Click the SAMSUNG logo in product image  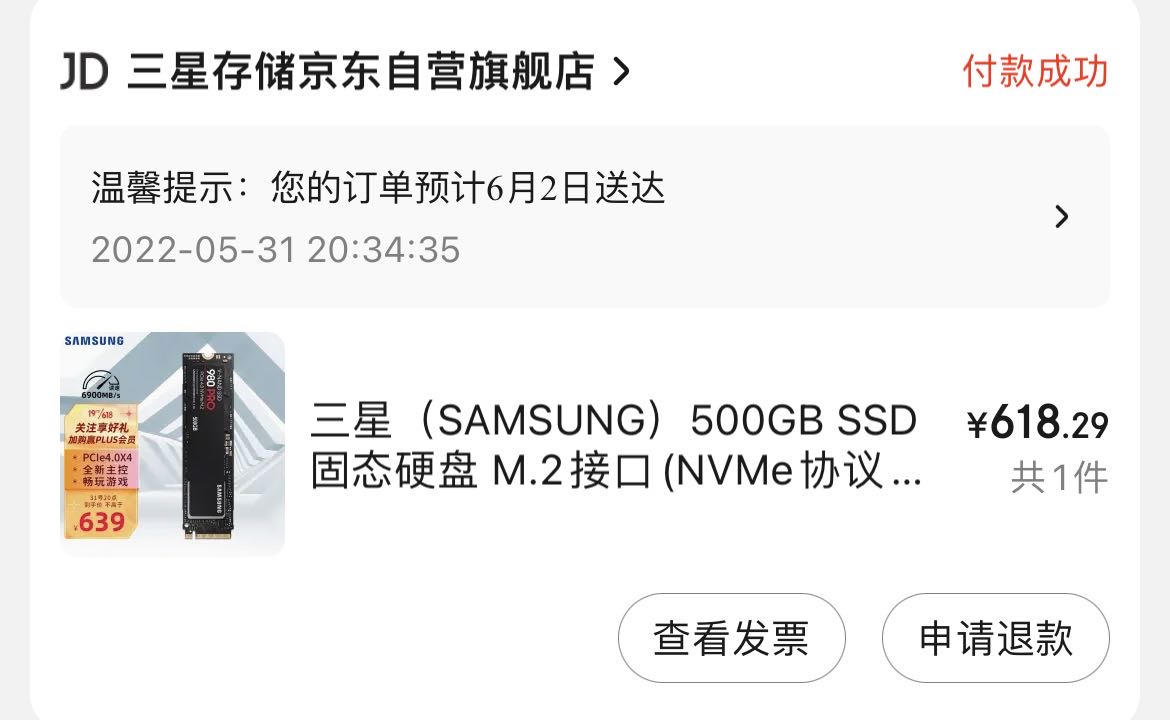tap(94, 341)
